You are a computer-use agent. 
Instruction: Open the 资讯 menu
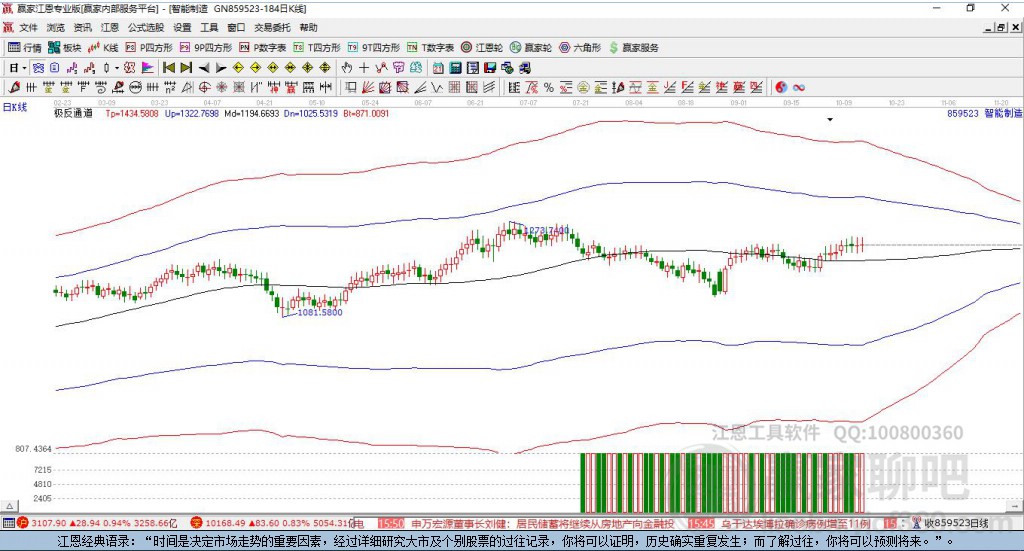pyautogui.click(x=82, y=27)
